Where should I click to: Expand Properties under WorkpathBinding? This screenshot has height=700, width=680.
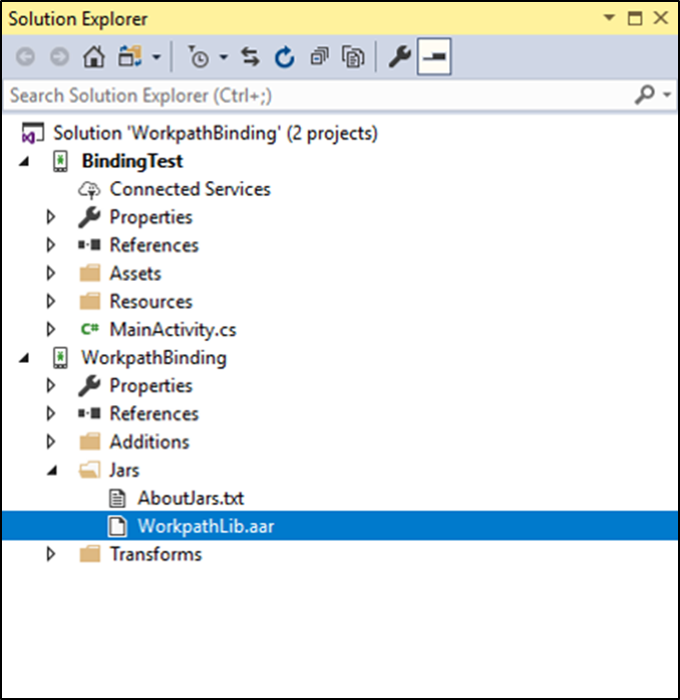pos(51,386)
